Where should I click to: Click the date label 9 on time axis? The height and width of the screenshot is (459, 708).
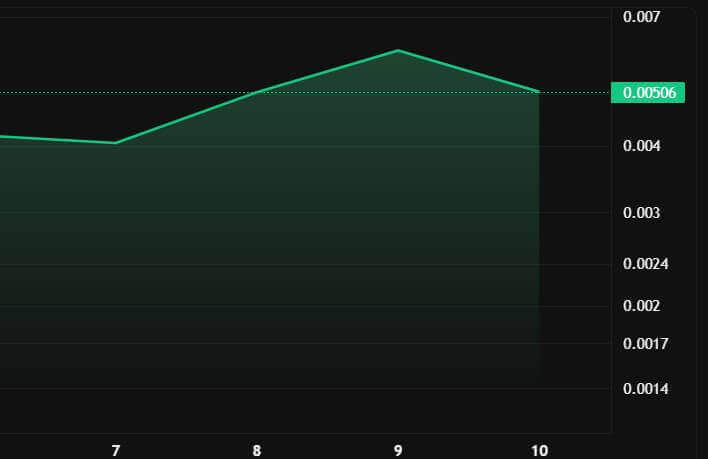point(398,450)
